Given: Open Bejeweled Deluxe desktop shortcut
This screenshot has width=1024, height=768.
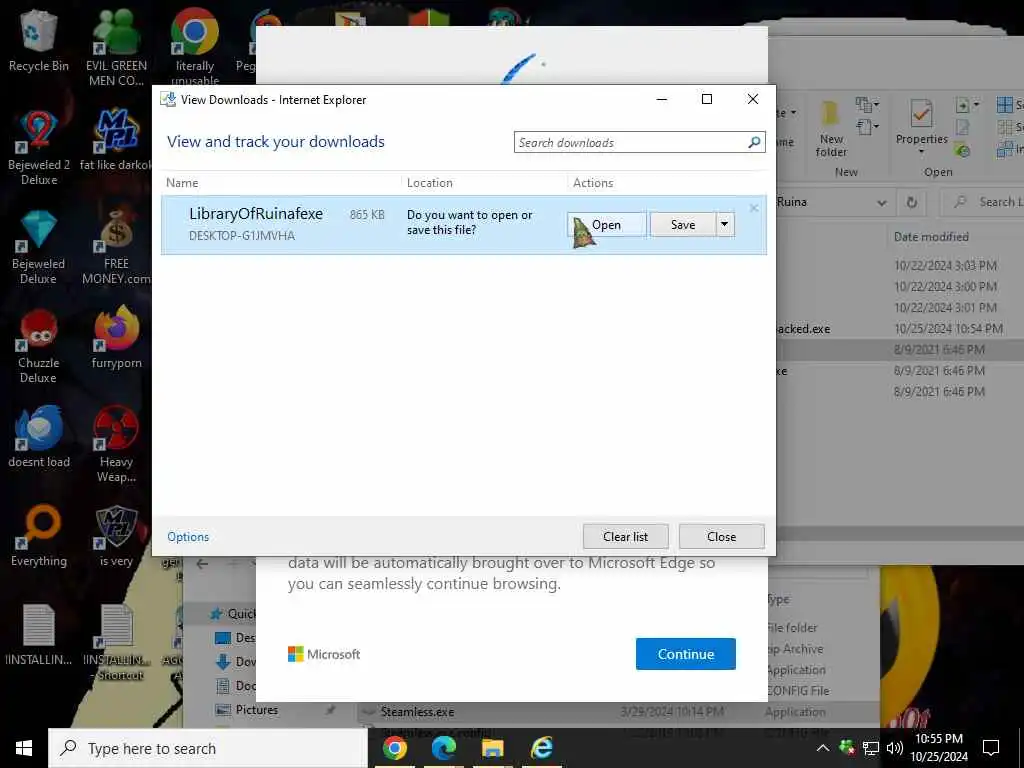Looking at the screenshot, I should tap(39, 247).
